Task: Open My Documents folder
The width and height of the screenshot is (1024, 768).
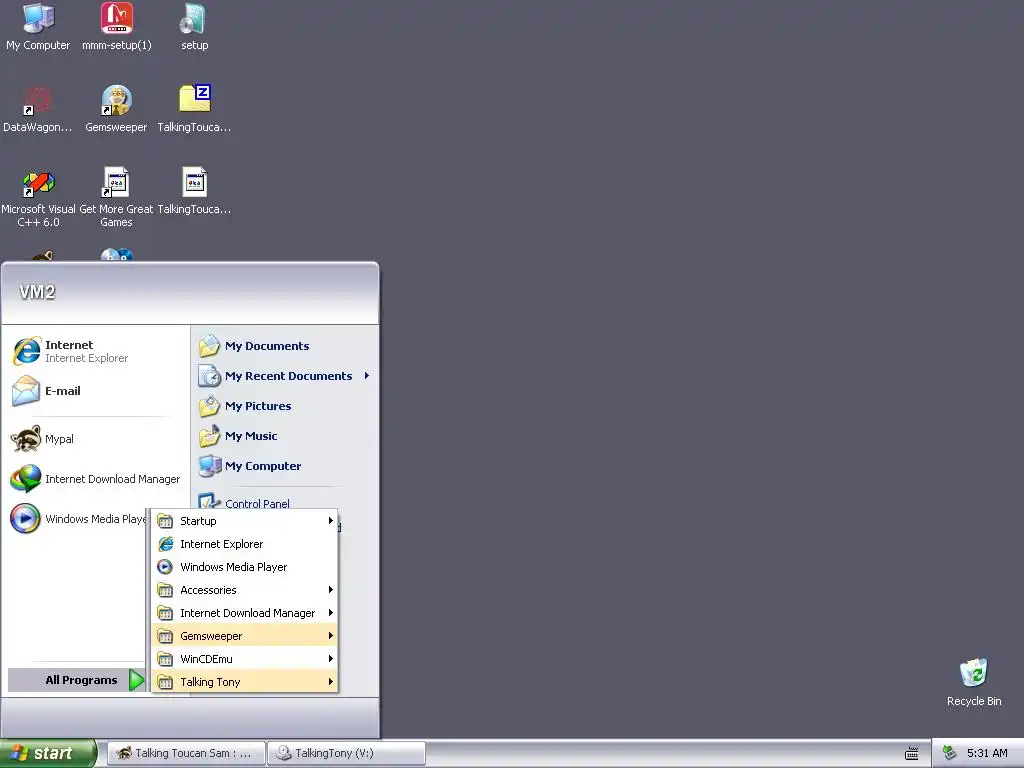Action: tap(284, 346)
